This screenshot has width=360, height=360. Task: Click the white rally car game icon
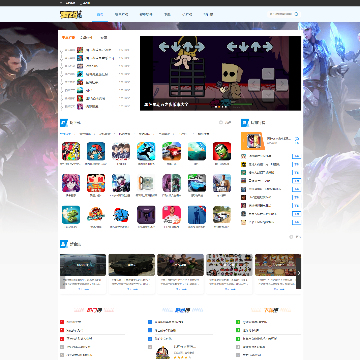click(222, 215)
